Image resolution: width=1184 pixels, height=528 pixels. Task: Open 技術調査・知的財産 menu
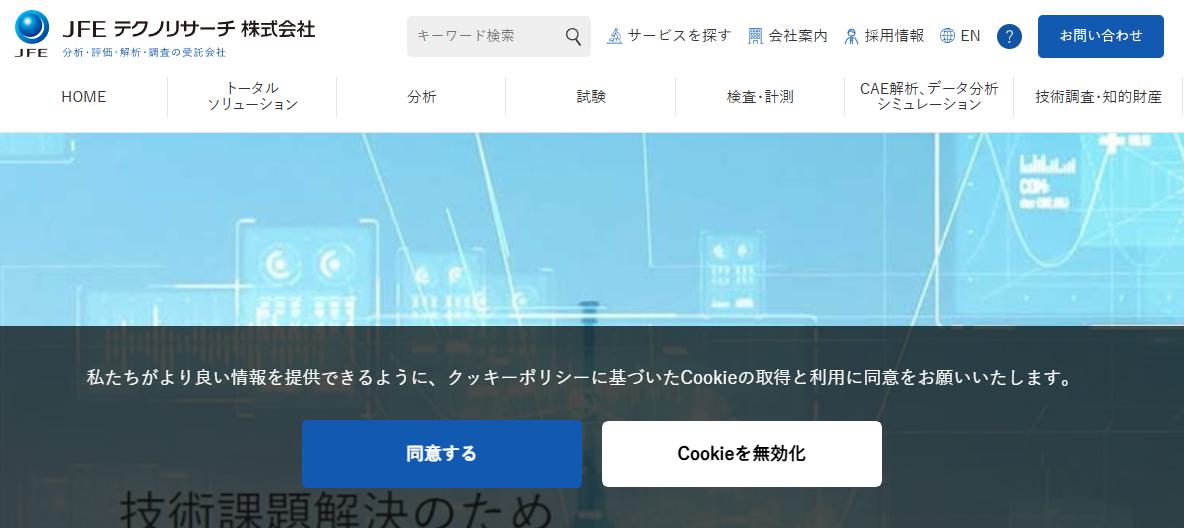coord(1098,97)
